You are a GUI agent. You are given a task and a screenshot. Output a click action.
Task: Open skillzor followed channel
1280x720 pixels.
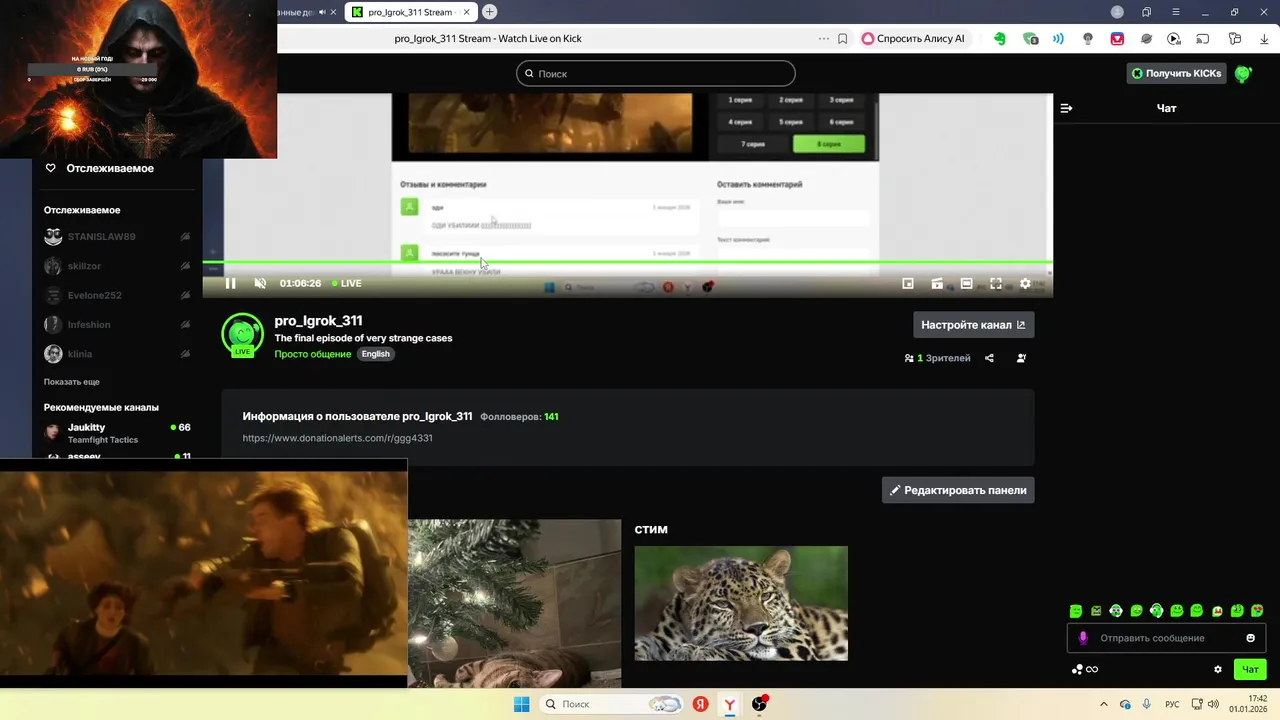click(x=117, y=266)
